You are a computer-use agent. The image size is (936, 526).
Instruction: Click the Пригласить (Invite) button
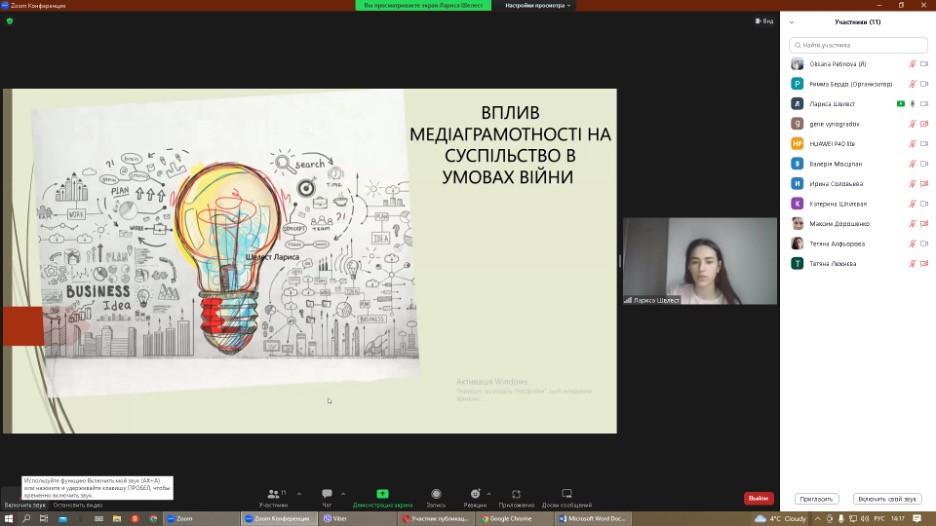tap(816, 499)
